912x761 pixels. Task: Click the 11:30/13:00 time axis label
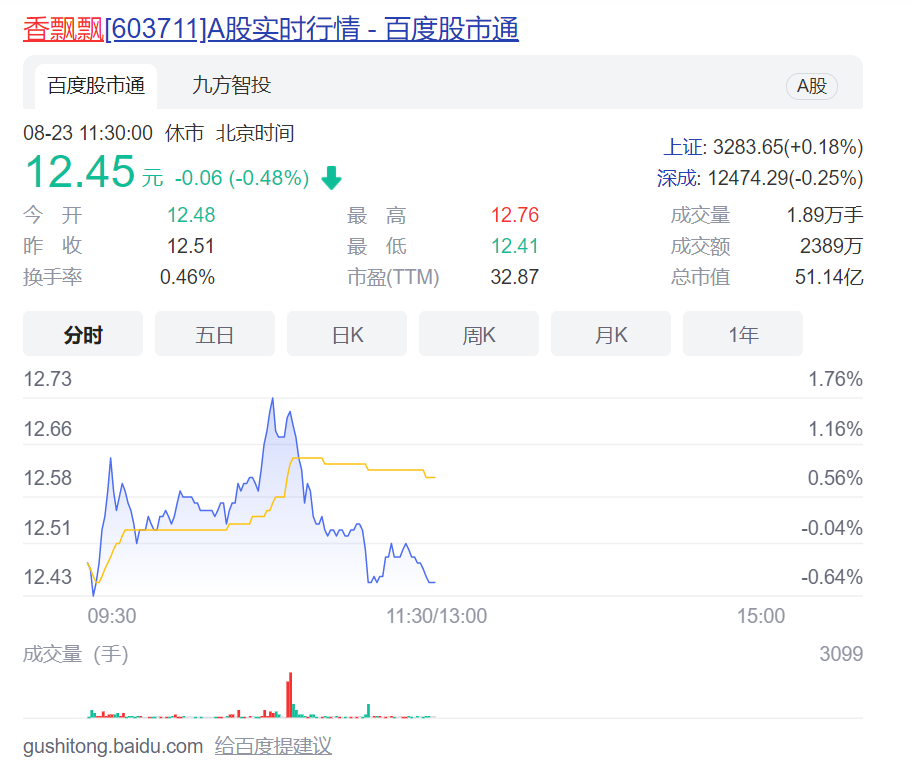[437, 616]
